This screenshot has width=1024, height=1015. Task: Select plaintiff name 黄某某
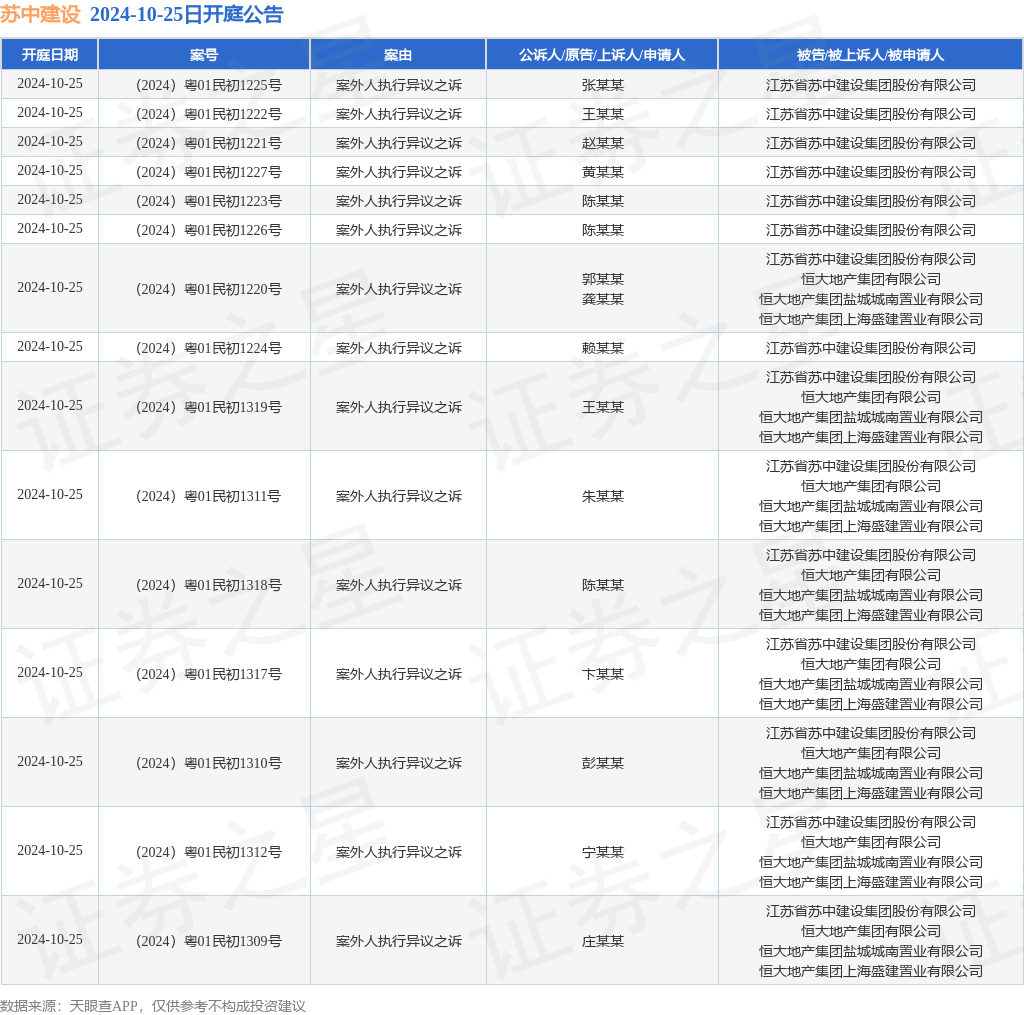tap(603, 172)
